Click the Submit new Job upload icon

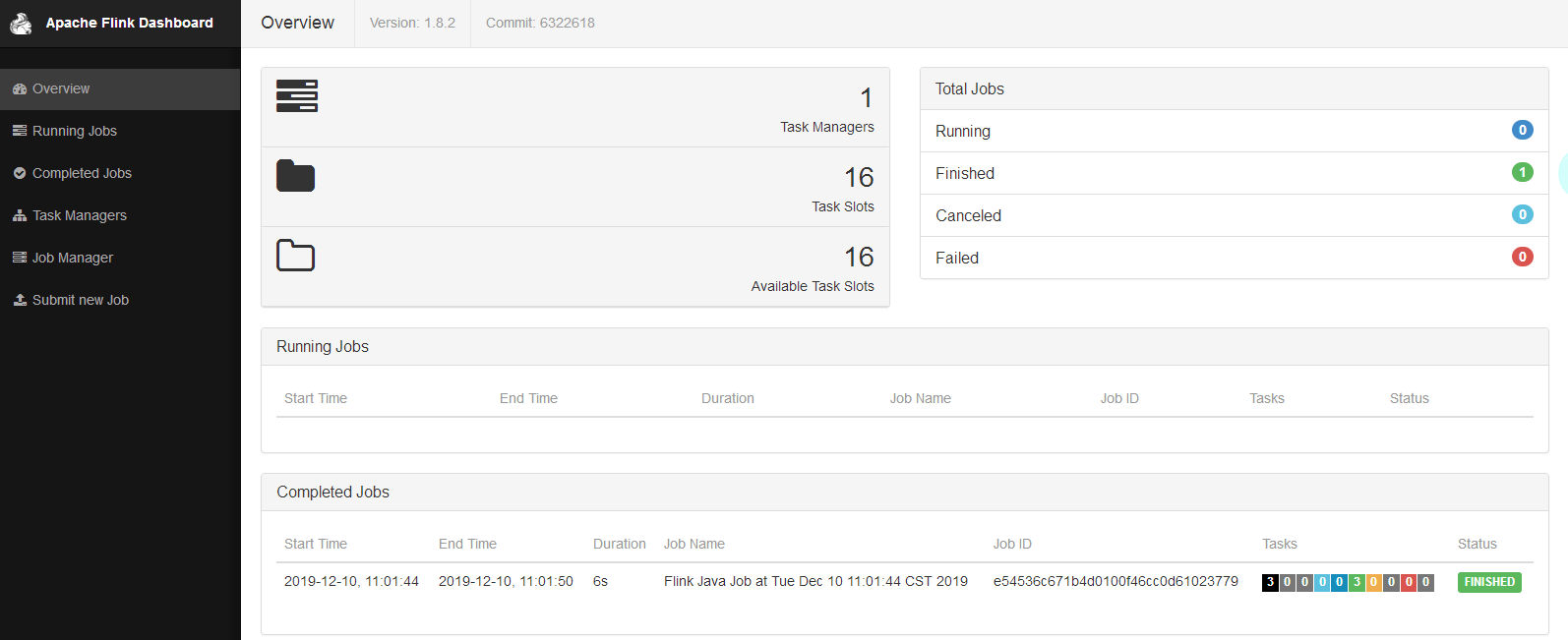point(20,300)
